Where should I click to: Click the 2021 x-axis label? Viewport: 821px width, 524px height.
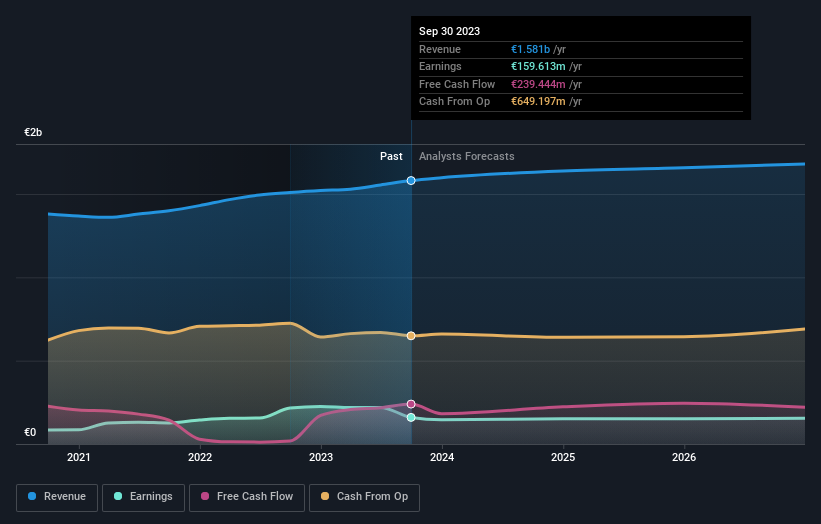[79, 457]
